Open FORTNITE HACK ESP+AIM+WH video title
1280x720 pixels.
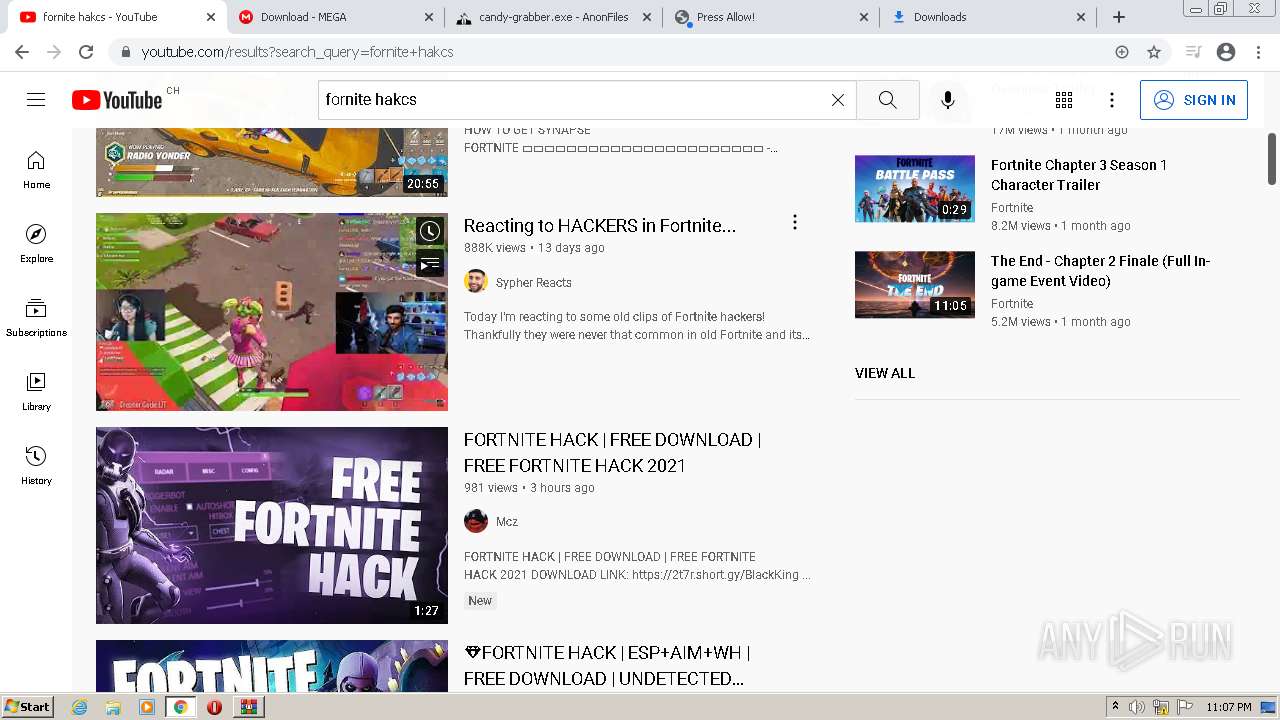tap(608, 666)
